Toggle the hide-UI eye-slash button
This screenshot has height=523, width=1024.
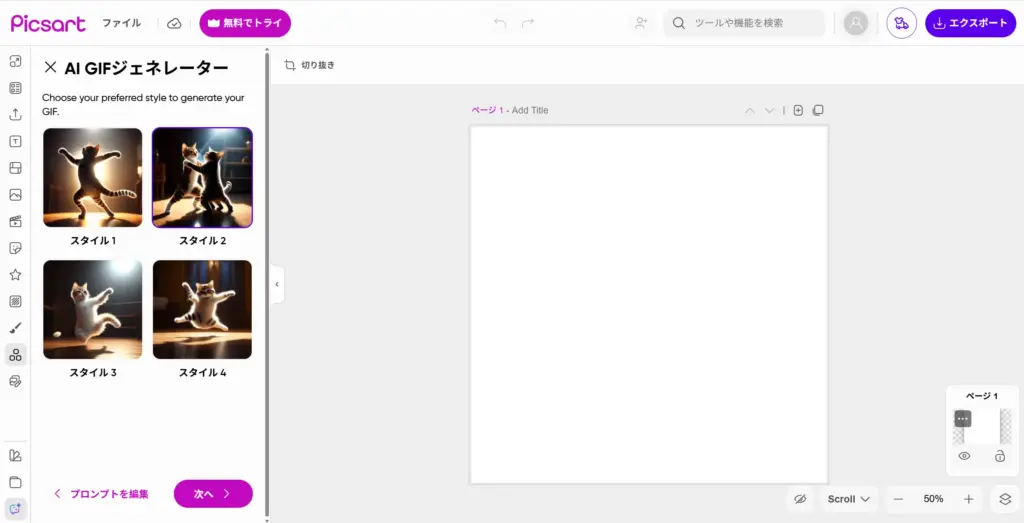pos(800,499)
